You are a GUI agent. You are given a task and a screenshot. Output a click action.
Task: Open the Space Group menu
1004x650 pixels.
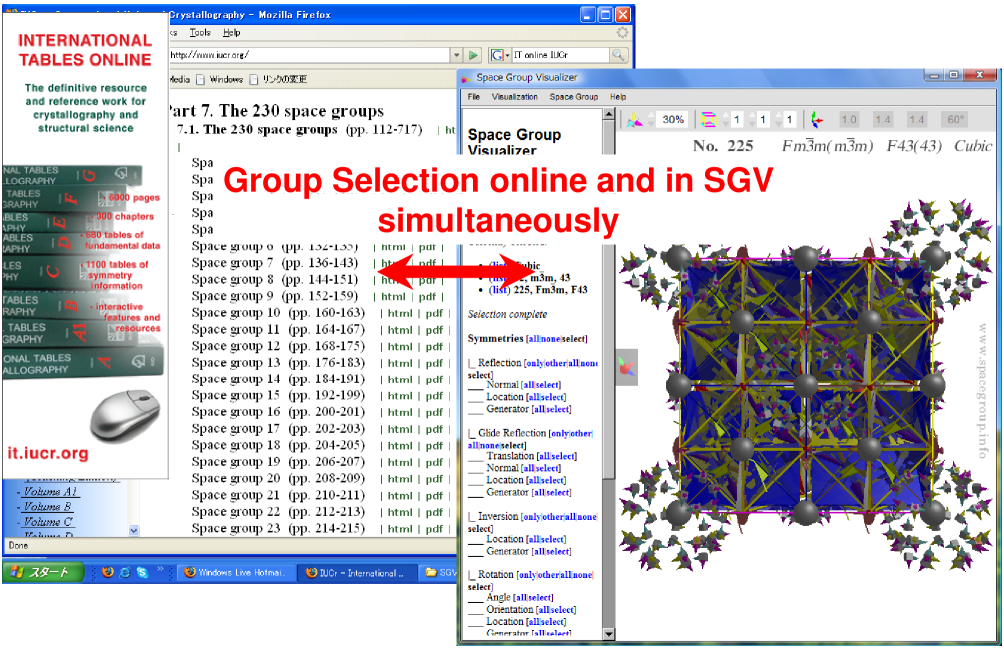(574, 97)
